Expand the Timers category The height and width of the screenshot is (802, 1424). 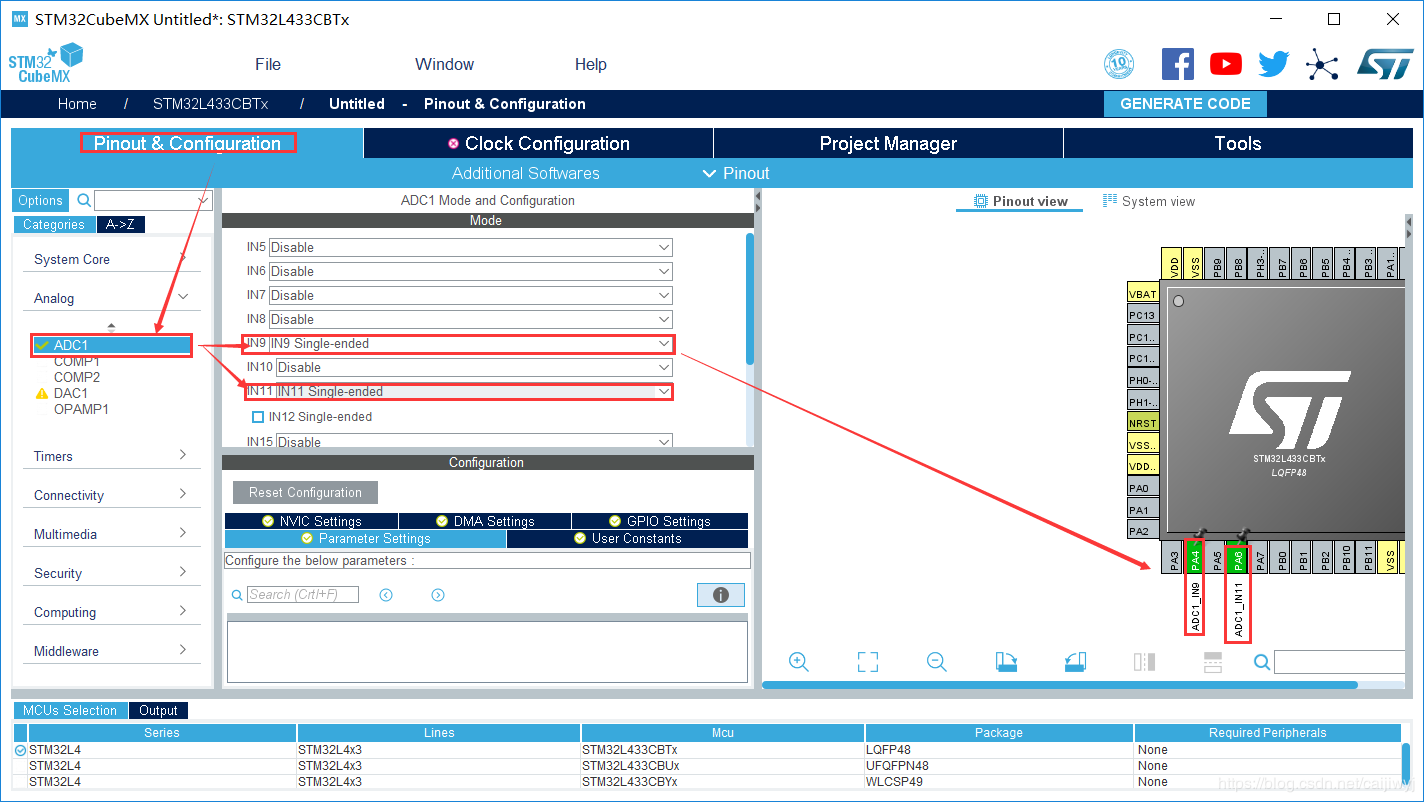[x=111, y=456]
